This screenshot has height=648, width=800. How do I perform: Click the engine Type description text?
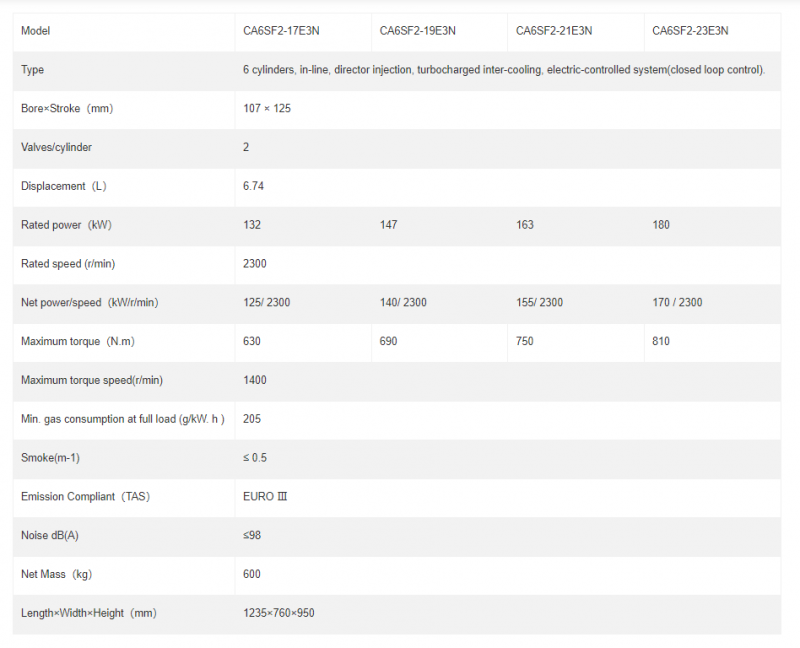click(x=504, y=70)
